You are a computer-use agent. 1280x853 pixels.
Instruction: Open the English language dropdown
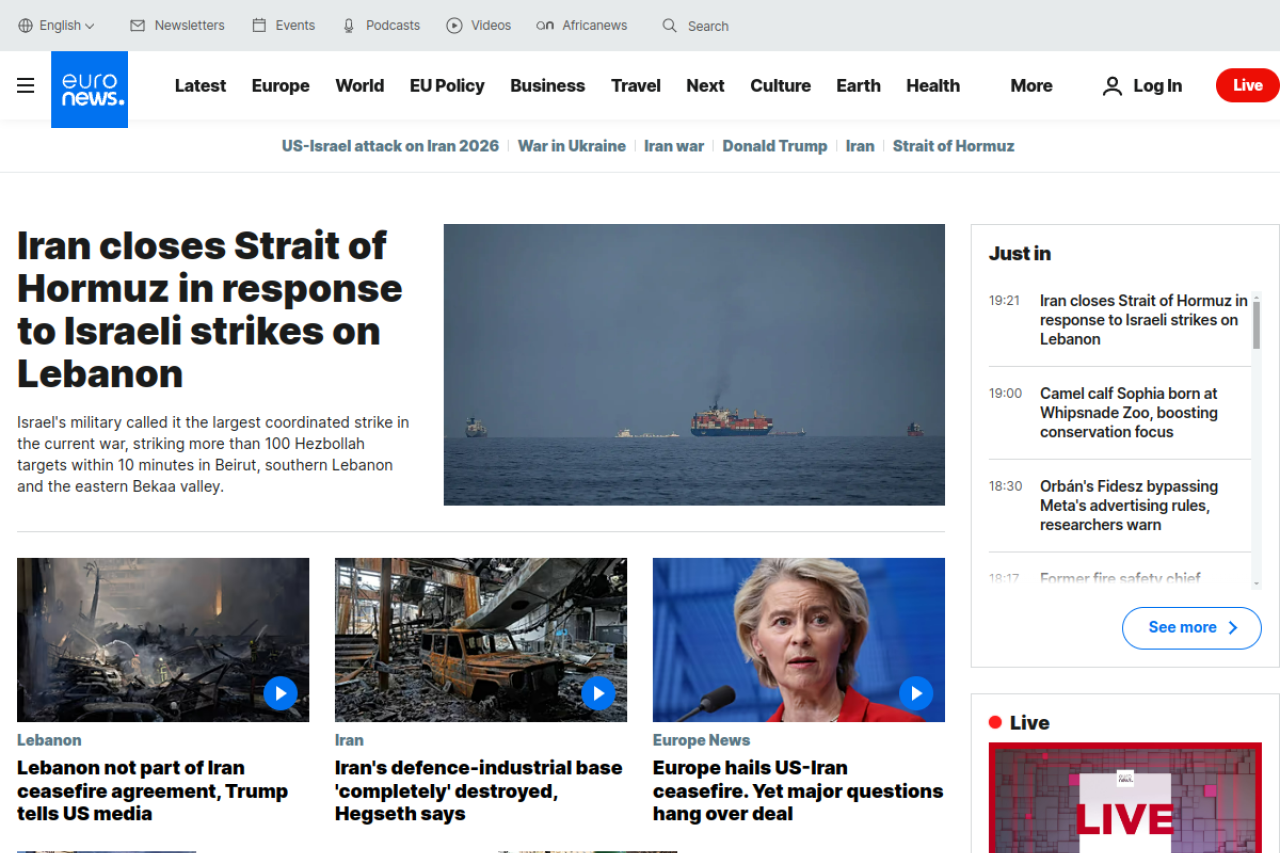pyautogui.click(x=57, y=26)
